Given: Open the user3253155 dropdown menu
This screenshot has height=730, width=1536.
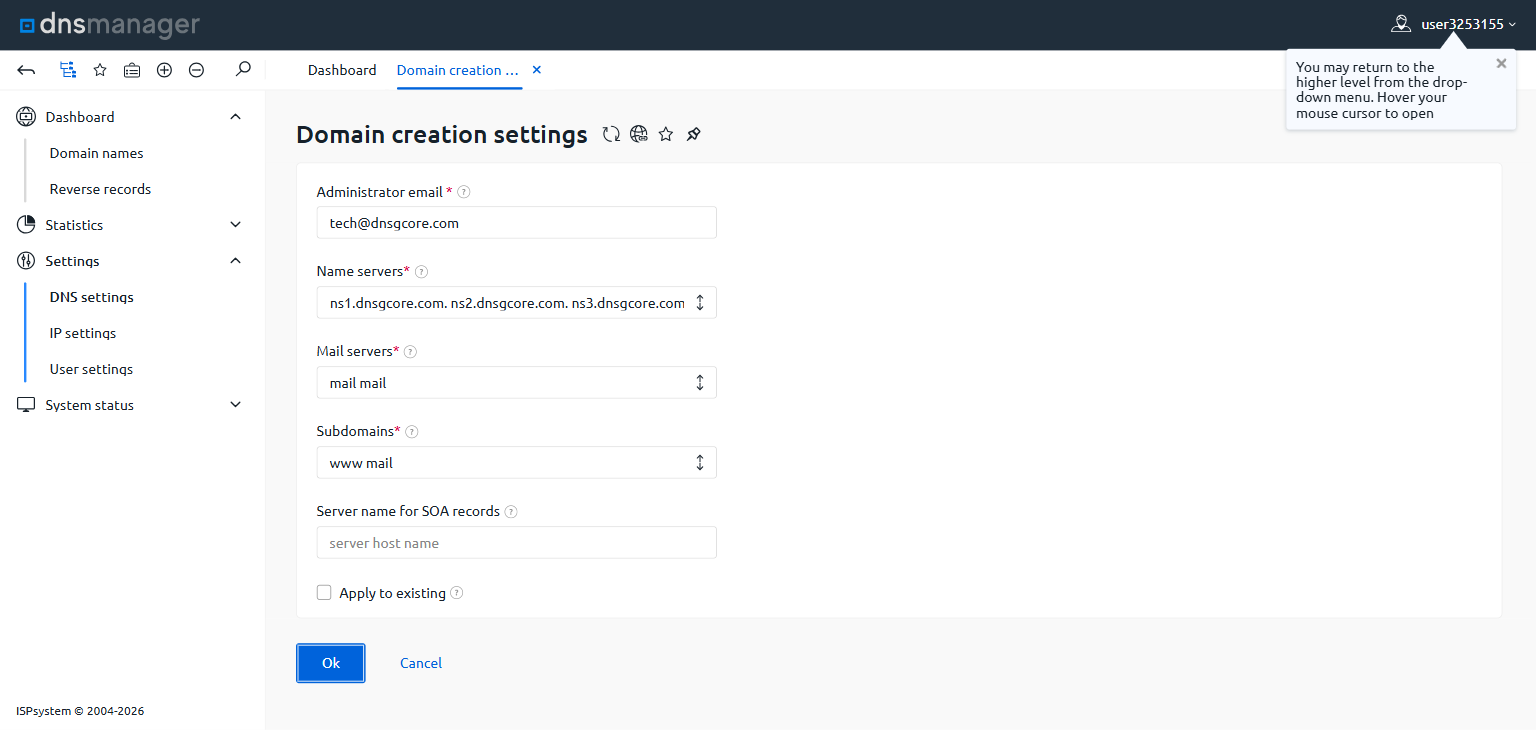Looking at the screenshot, I should coord(1469,24).
